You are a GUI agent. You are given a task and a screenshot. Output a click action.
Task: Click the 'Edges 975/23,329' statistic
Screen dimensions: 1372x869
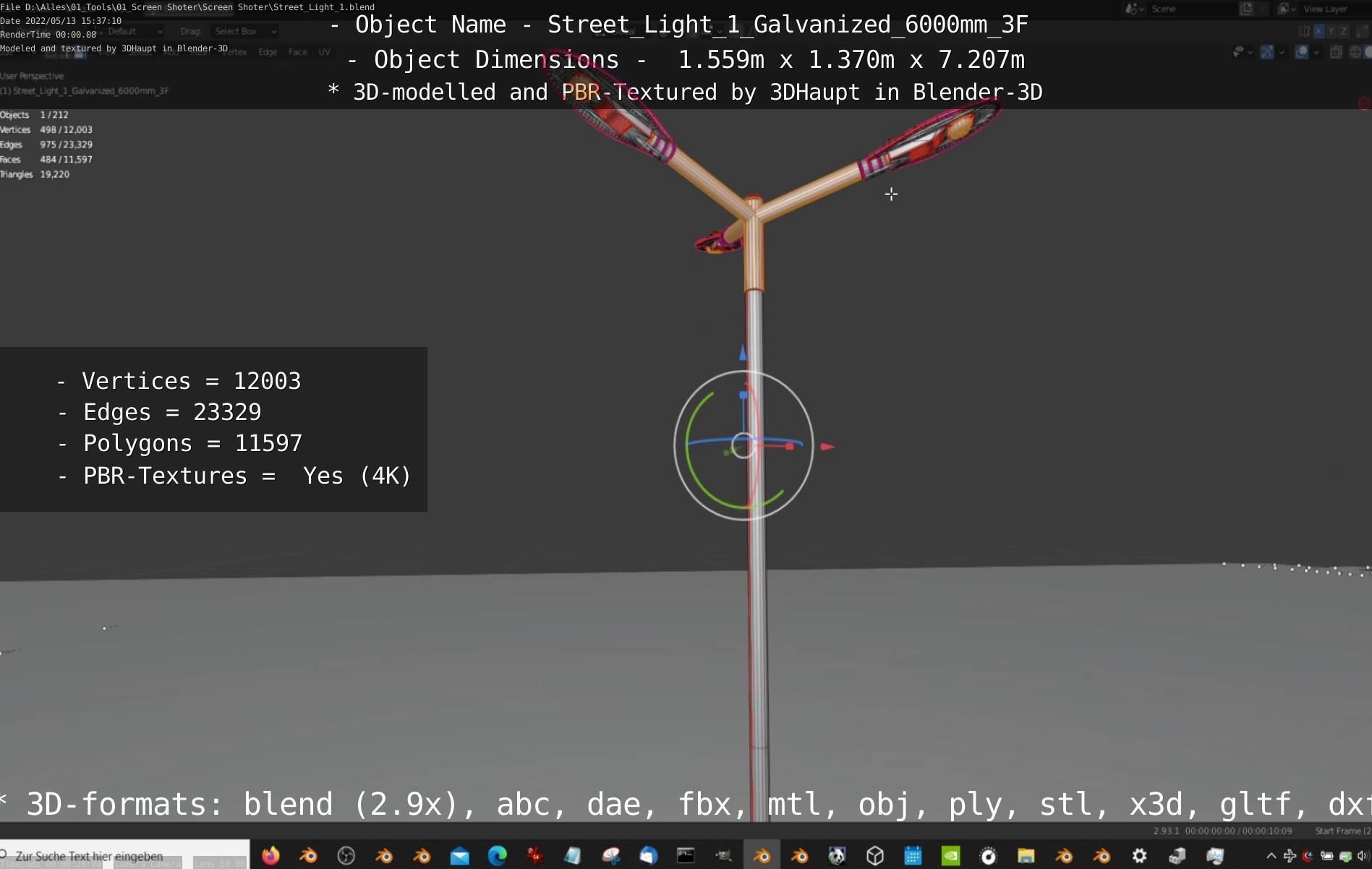[x=46, y=145]
